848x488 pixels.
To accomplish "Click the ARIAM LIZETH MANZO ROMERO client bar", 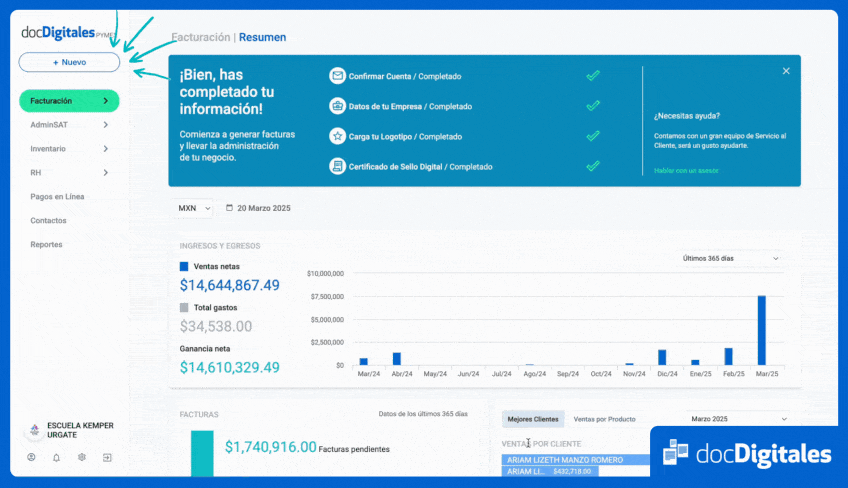I will (576, 460).
